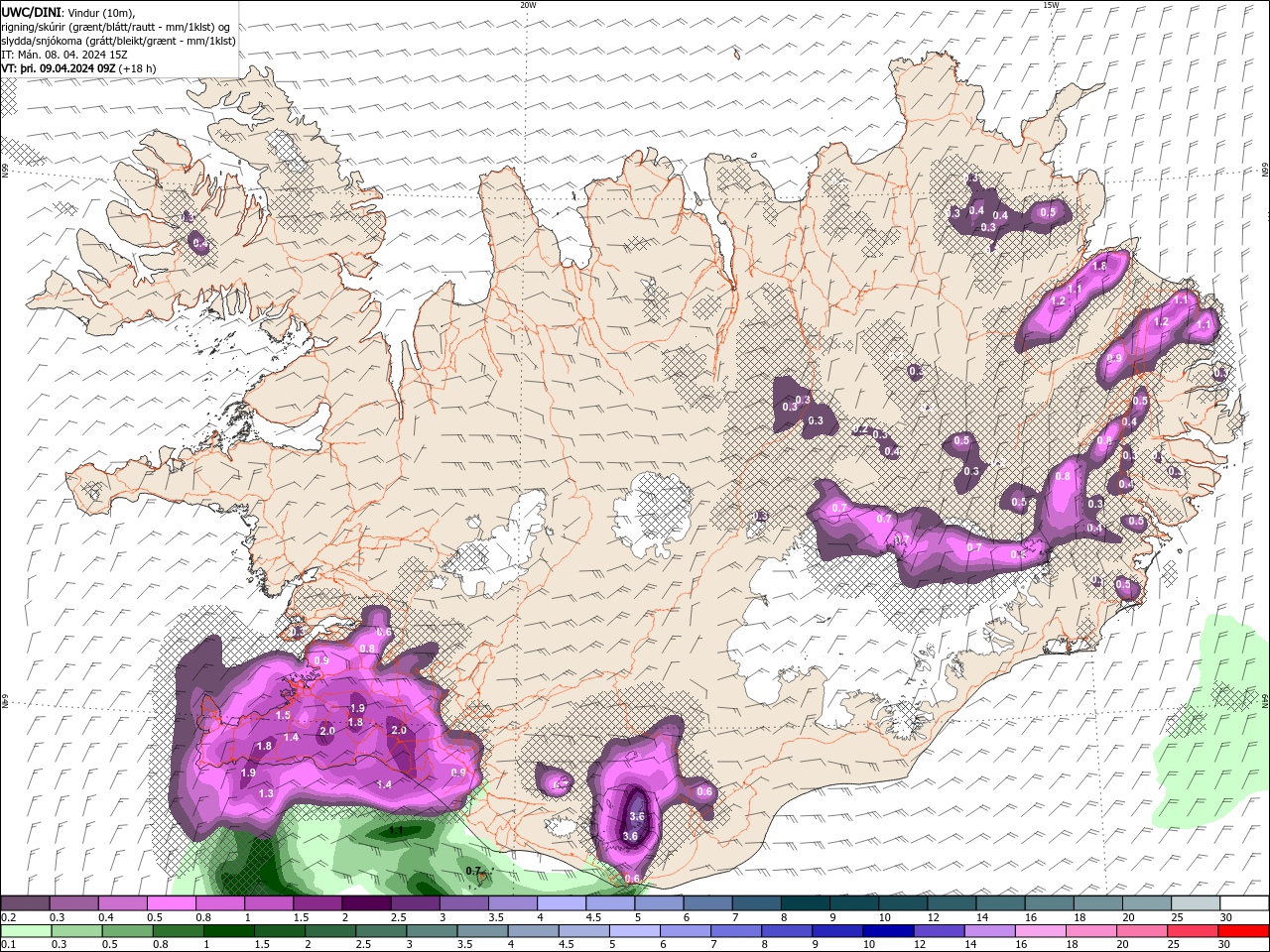Select the lower legend dark green swatch starting at 1
1270x952 pixels.
click(x=231, y=931)
